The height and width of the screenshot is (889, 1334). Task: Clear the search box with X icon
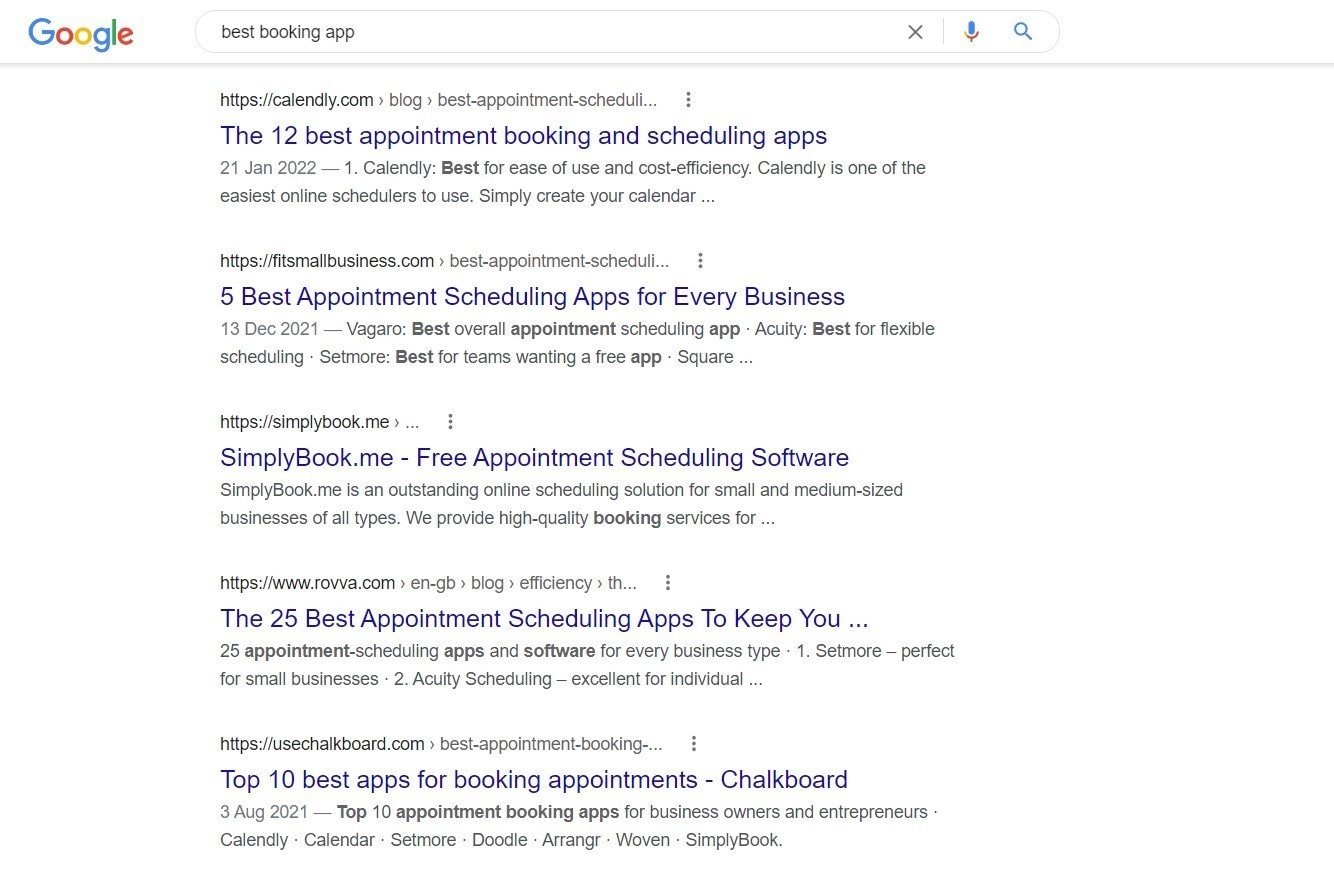coord(915,32)
